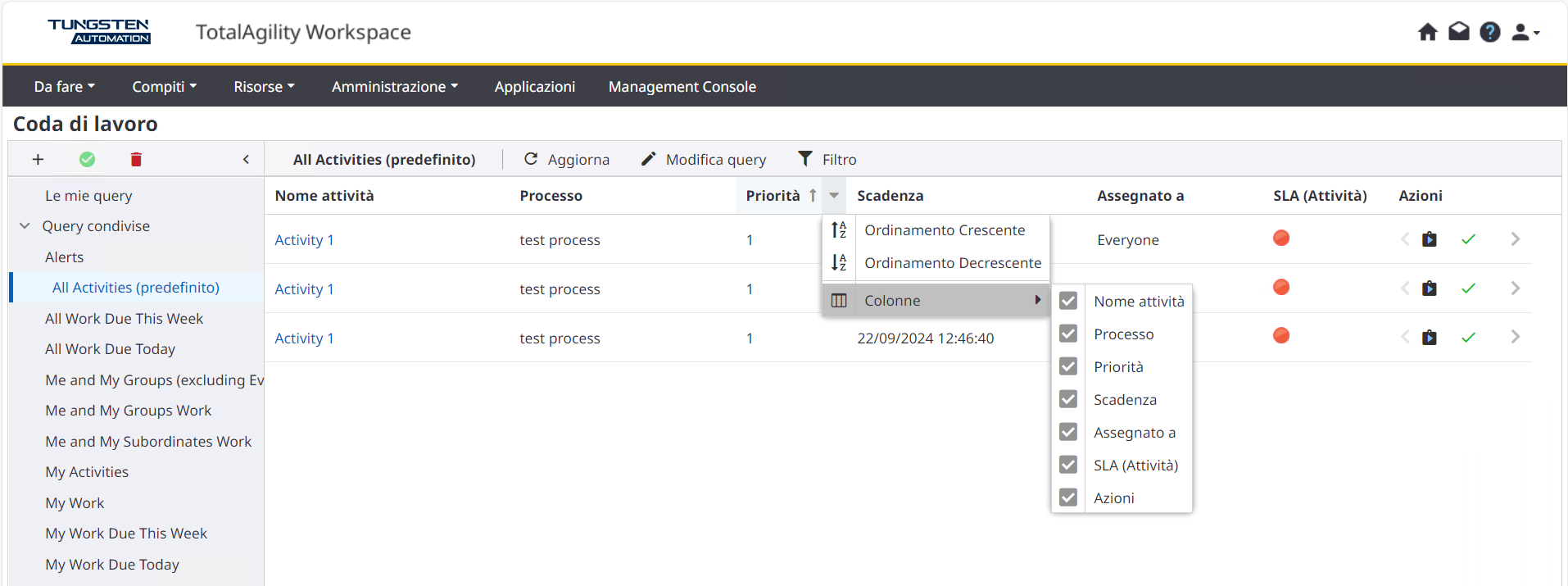Toggle the SLA (Attività) column checkbox

tap(1067, 465)
